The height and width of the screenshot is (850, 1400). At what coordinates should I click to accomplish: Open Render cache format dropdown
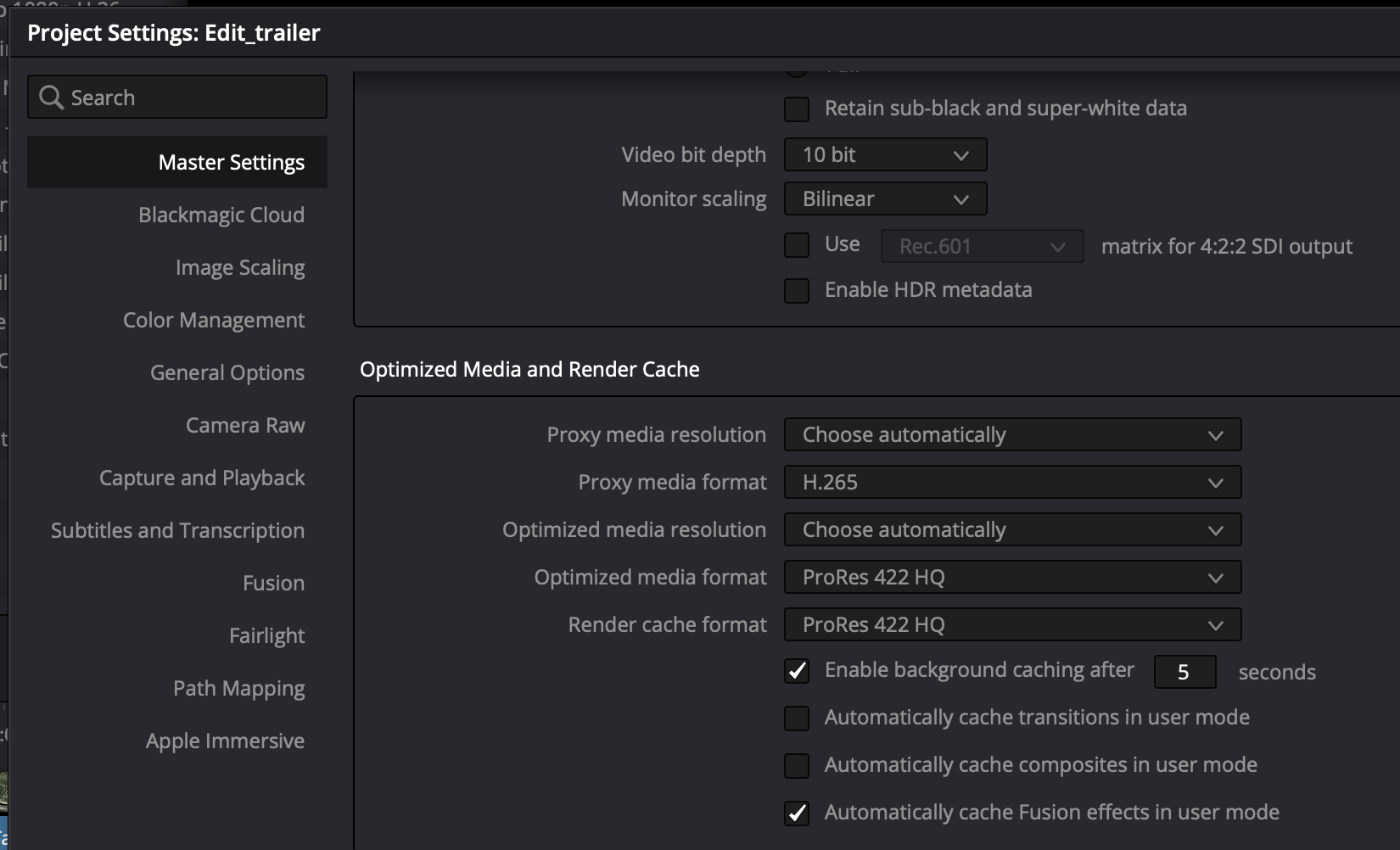[1012, 624]
